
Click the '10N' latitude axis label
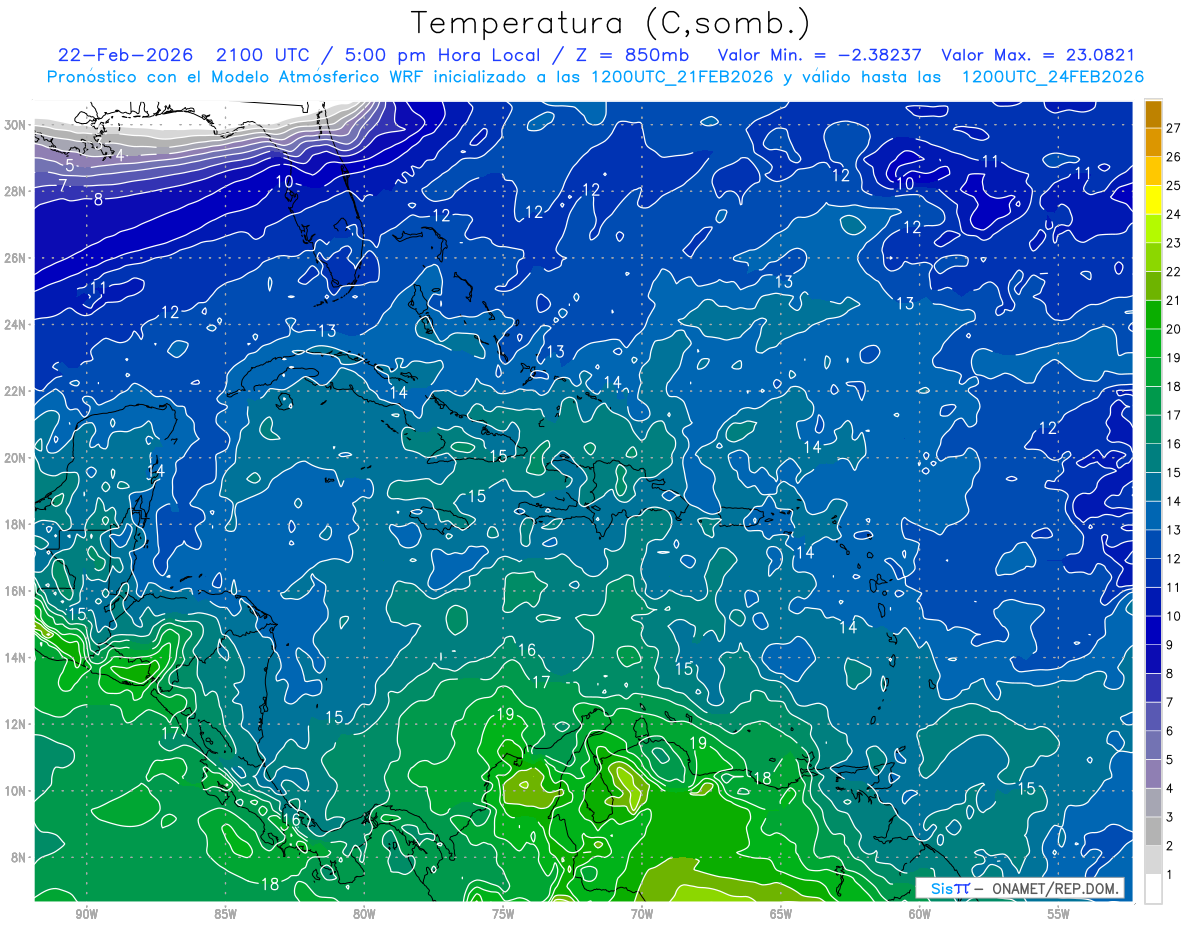click(16, 791)
